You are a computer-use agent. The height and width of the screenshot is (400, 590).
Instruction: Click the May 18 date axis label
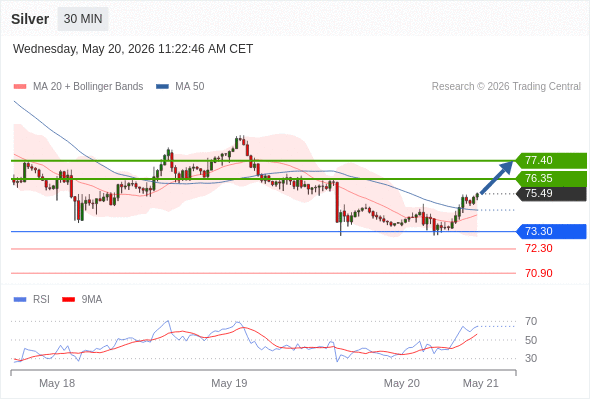57,383
